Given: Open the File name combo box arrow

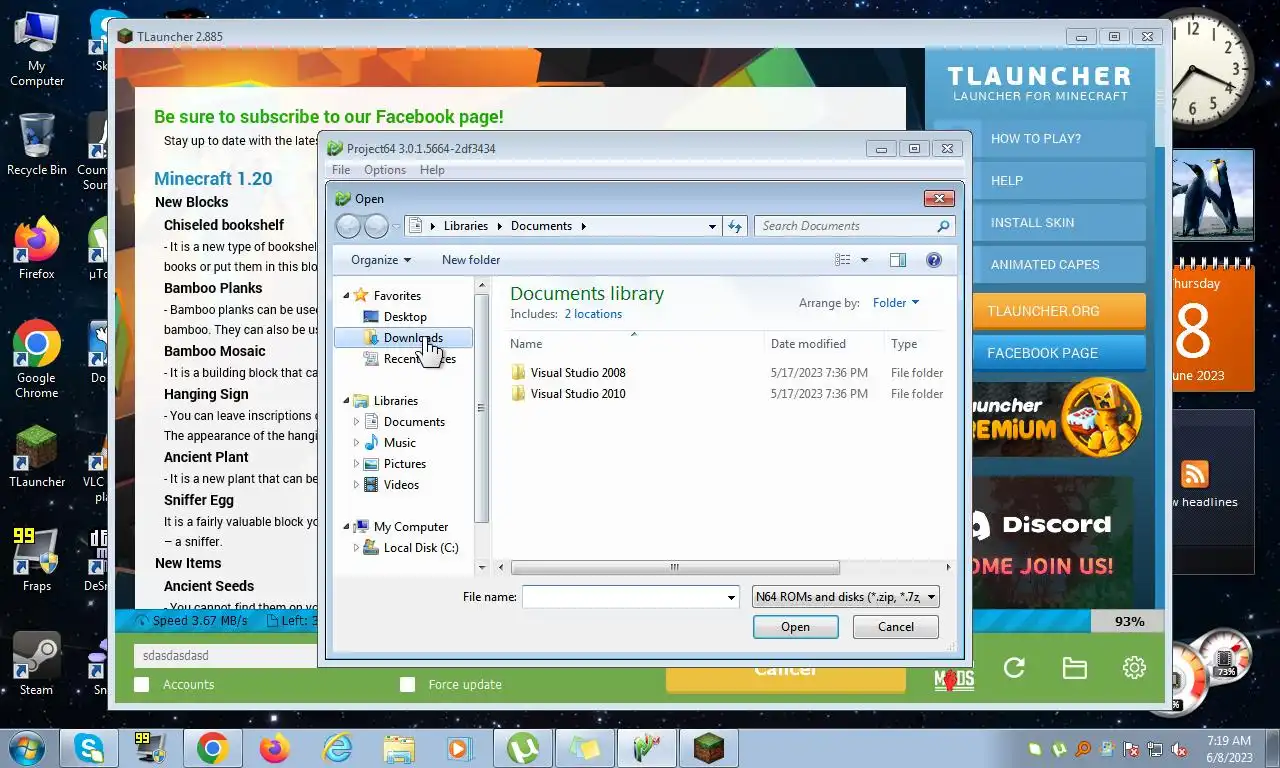Looking at the screenshot, I should click(731, 597).
